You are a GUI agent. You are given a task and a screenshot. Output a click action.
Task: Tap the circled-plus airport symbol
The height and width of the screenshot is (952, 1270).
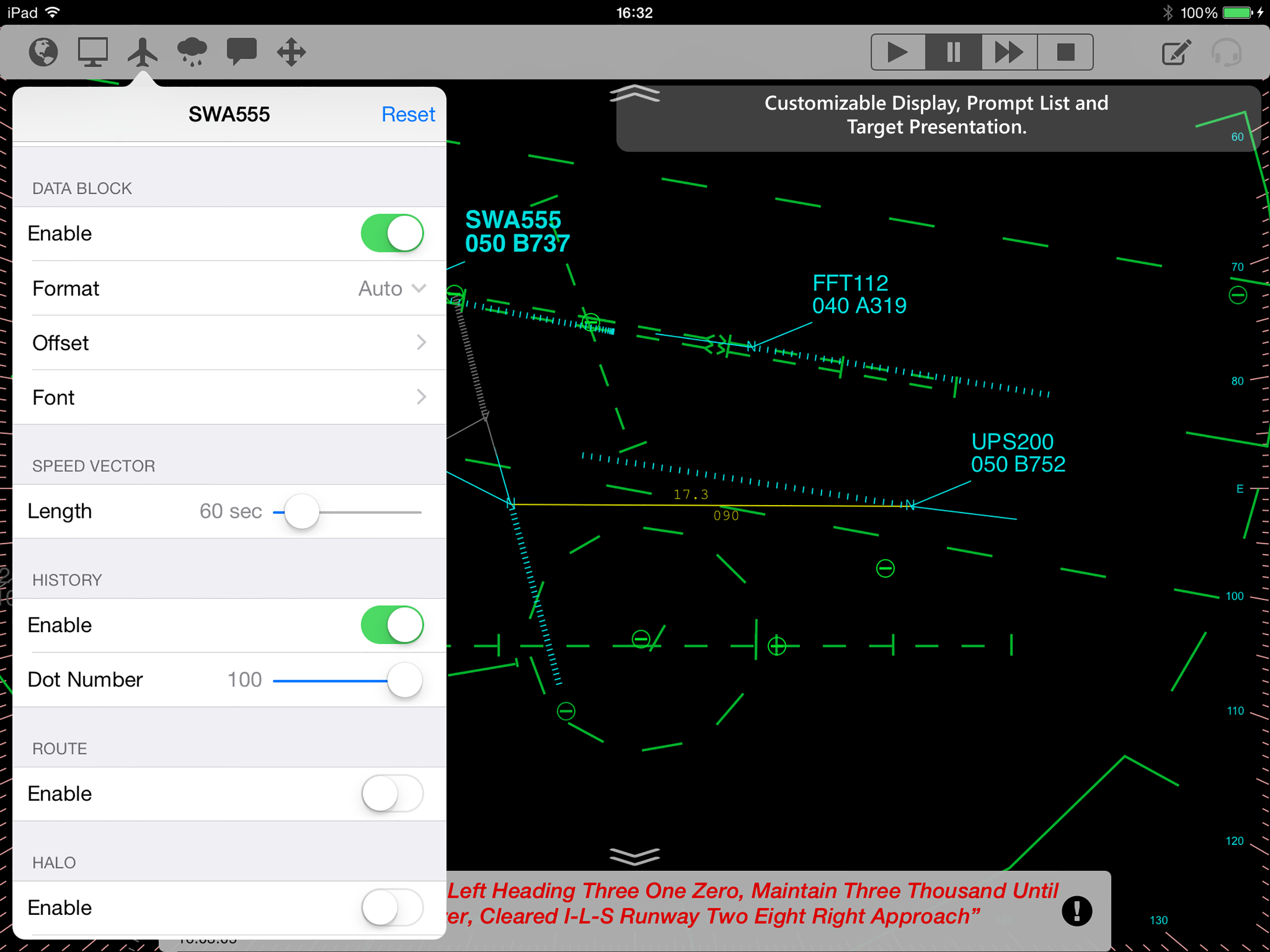(777, 645)
